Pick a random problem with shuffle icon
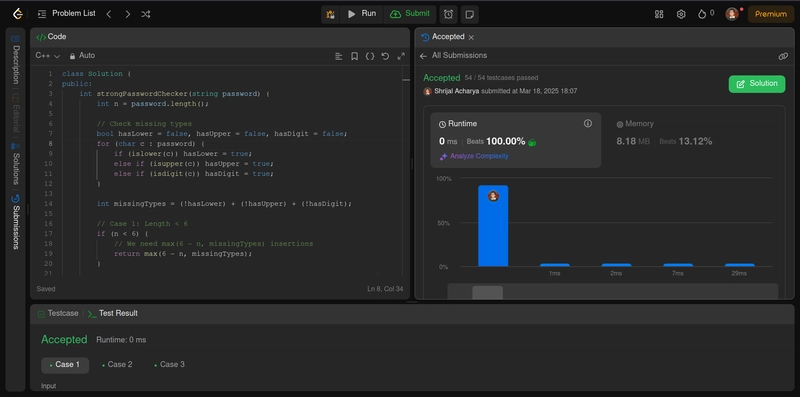 pyautogui.click(x=146, y=14)
